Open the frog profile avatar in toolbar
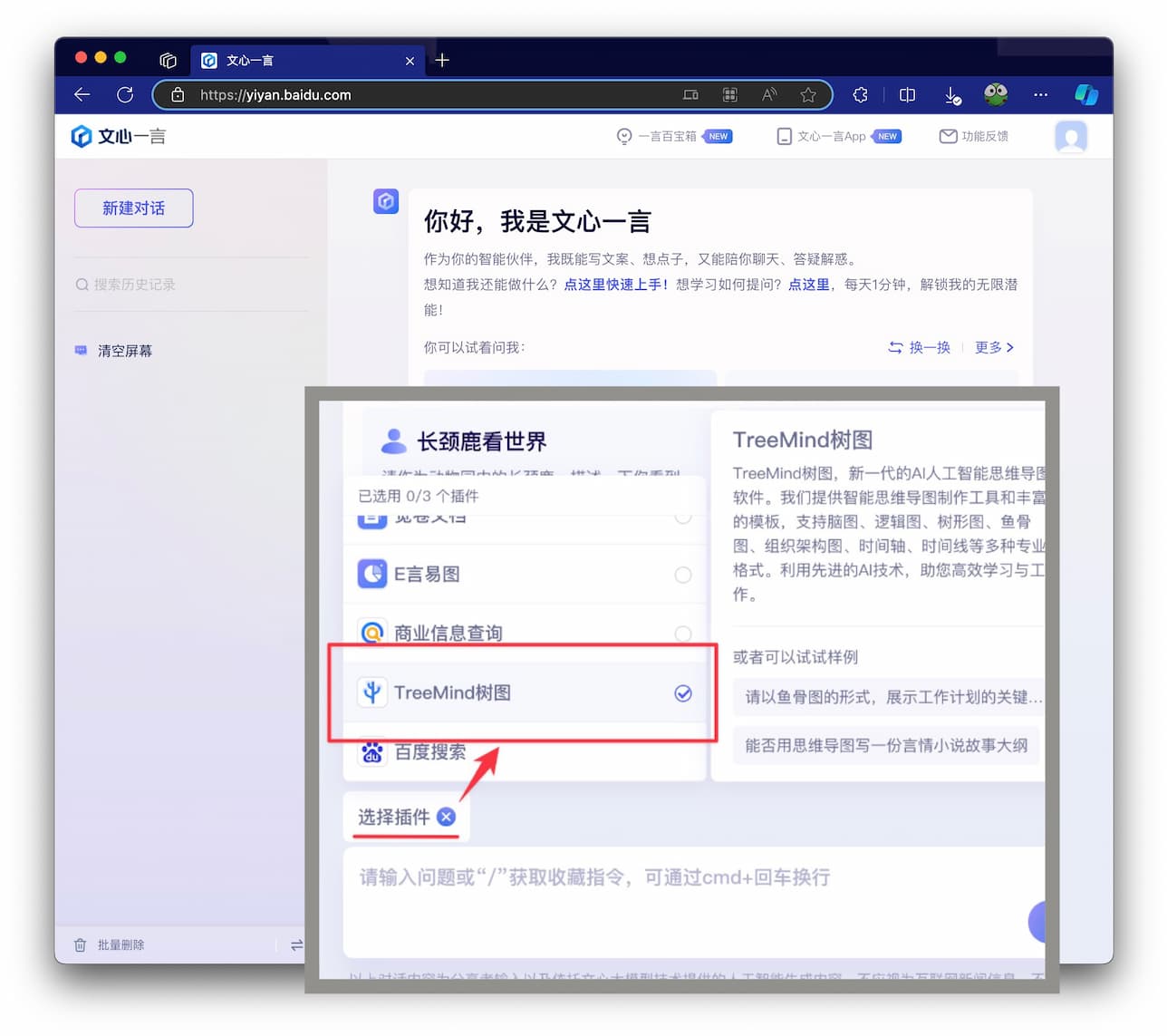 [x=996, y=94]
